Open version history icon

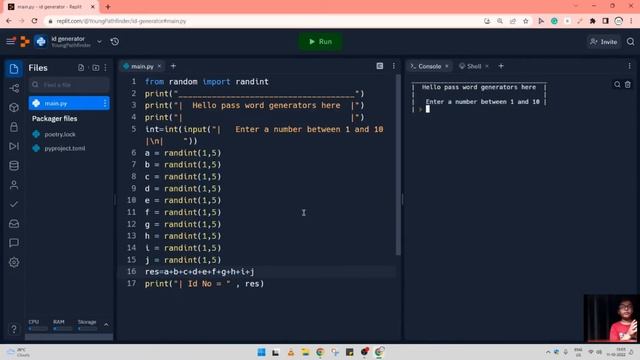point(115,42)
